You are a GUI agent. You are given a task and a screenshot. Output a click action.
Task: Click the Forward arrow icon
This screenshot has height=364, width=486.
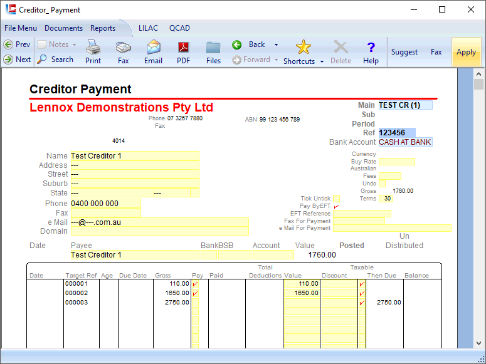(x=237, y=60)
